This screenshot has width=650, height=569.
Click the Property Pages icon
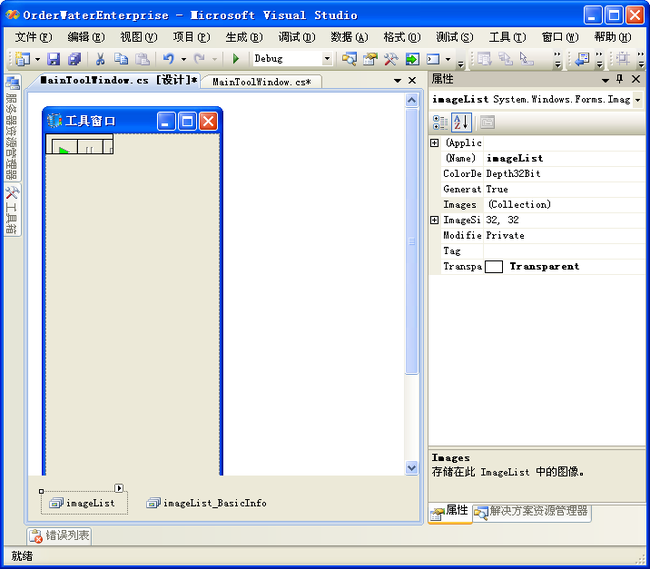click(x=488, y=123)
